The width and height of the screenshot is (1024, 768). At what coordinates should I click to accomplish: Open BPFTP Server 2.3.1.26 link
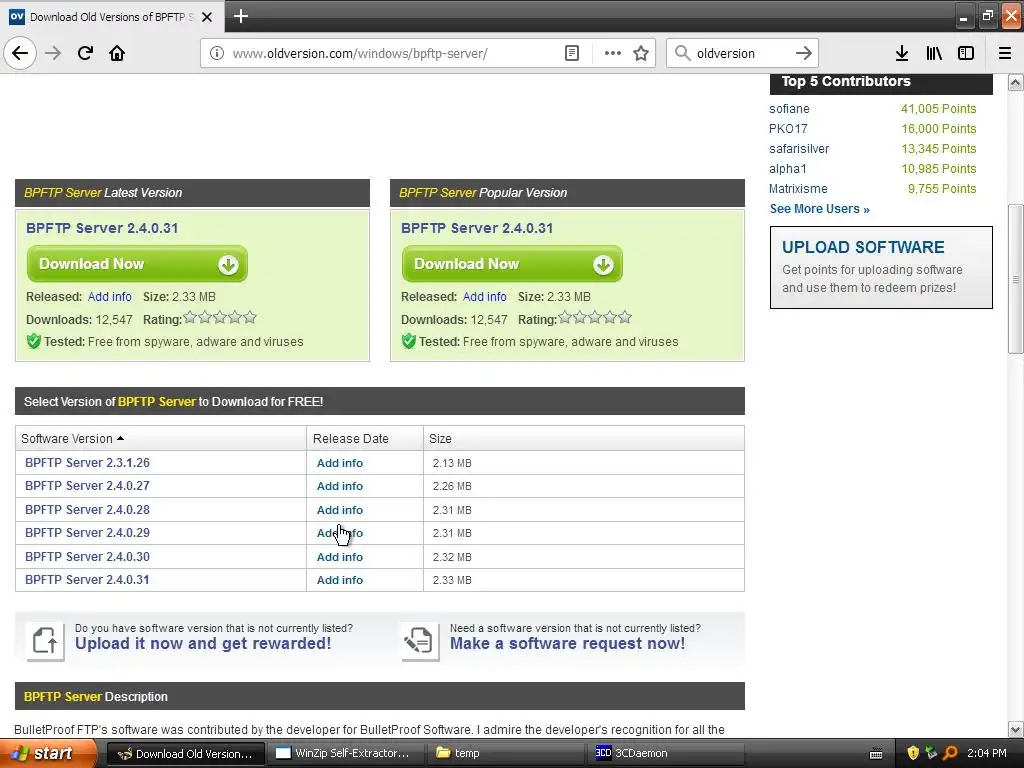click(x=87, y=462)
